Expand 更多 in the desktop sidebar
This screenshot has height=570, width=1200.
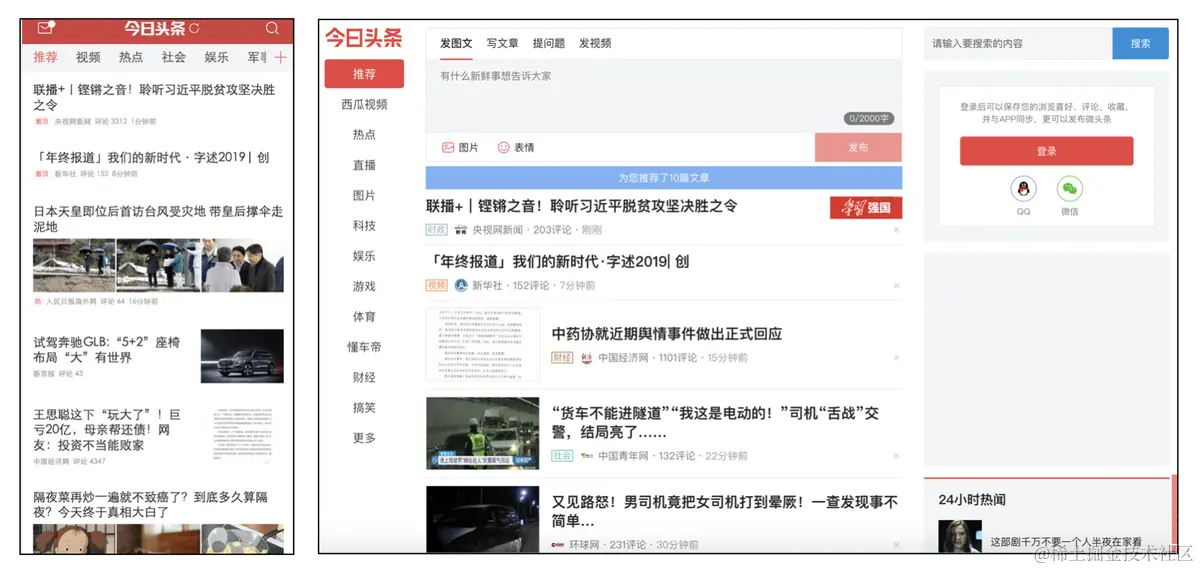tap(364, 438)
